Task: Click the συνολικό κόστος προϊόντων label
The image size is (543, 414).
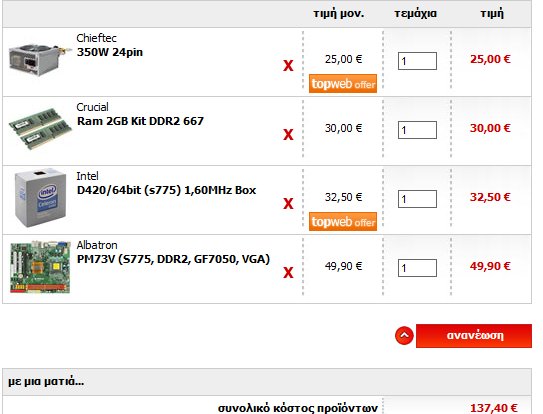Action: coord(298,408)
